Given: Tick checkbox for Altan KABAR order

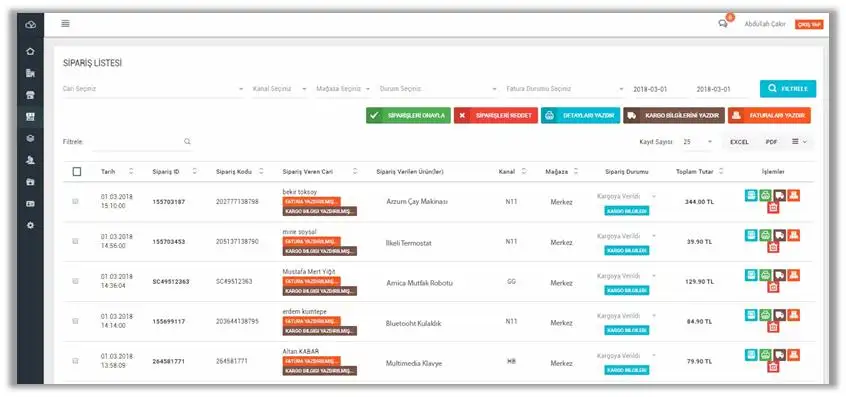Looking at the screenshot, I should pyautogui.click(x=76, y=361).
